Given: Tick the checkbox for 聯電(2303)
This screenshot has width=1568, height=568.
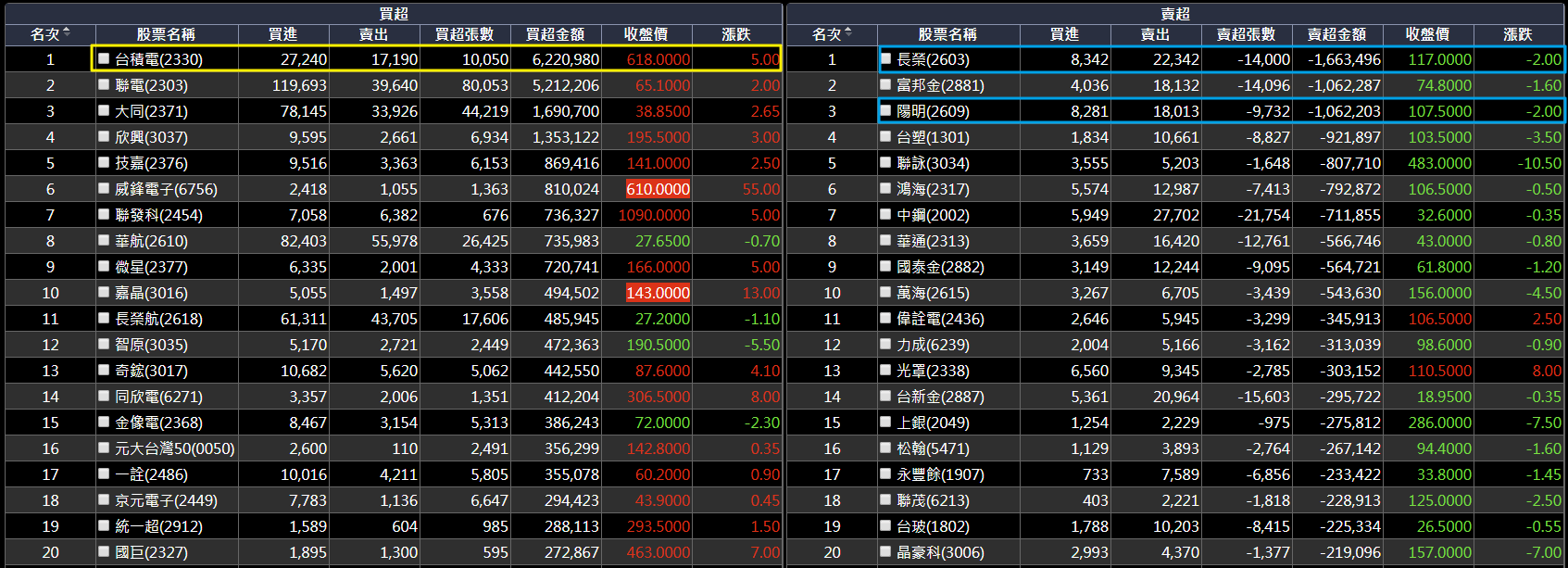Looking at the screenshot, I should click(105, 84).
